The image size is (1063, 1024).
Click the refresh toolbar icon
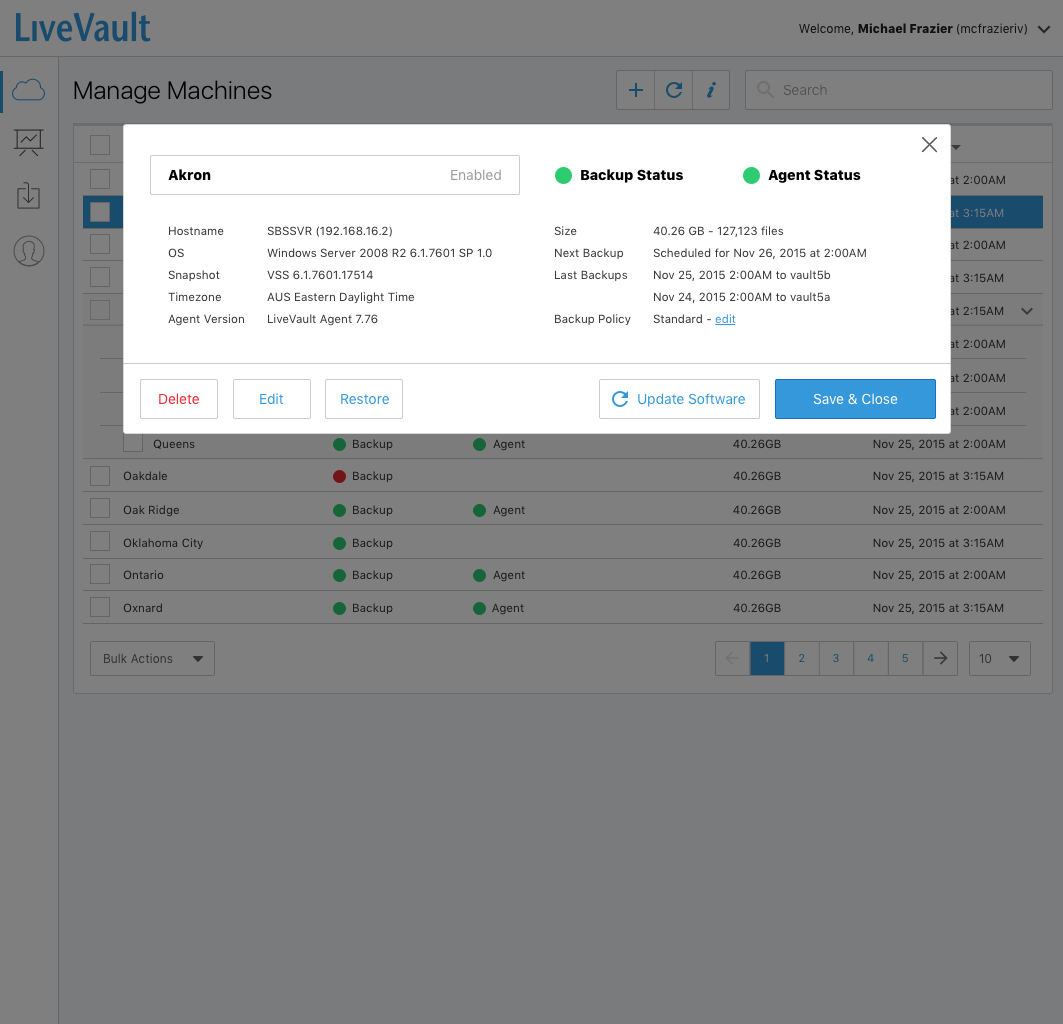[674, 90]
